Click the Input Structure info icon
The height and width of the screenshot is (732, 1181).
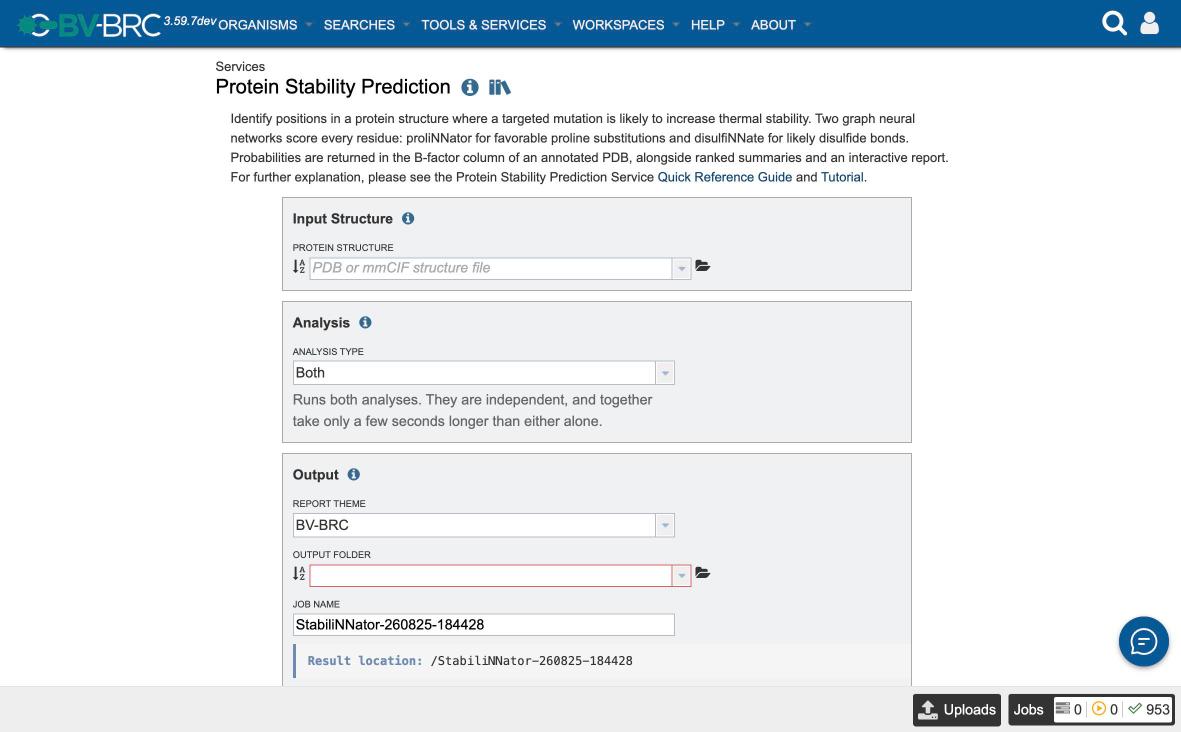pos(408,218)
